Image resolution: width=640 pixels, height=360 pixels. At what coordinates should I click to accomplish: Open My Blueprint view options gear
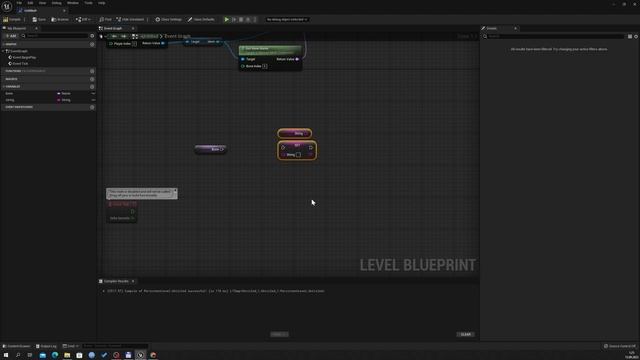click(92, 36)
